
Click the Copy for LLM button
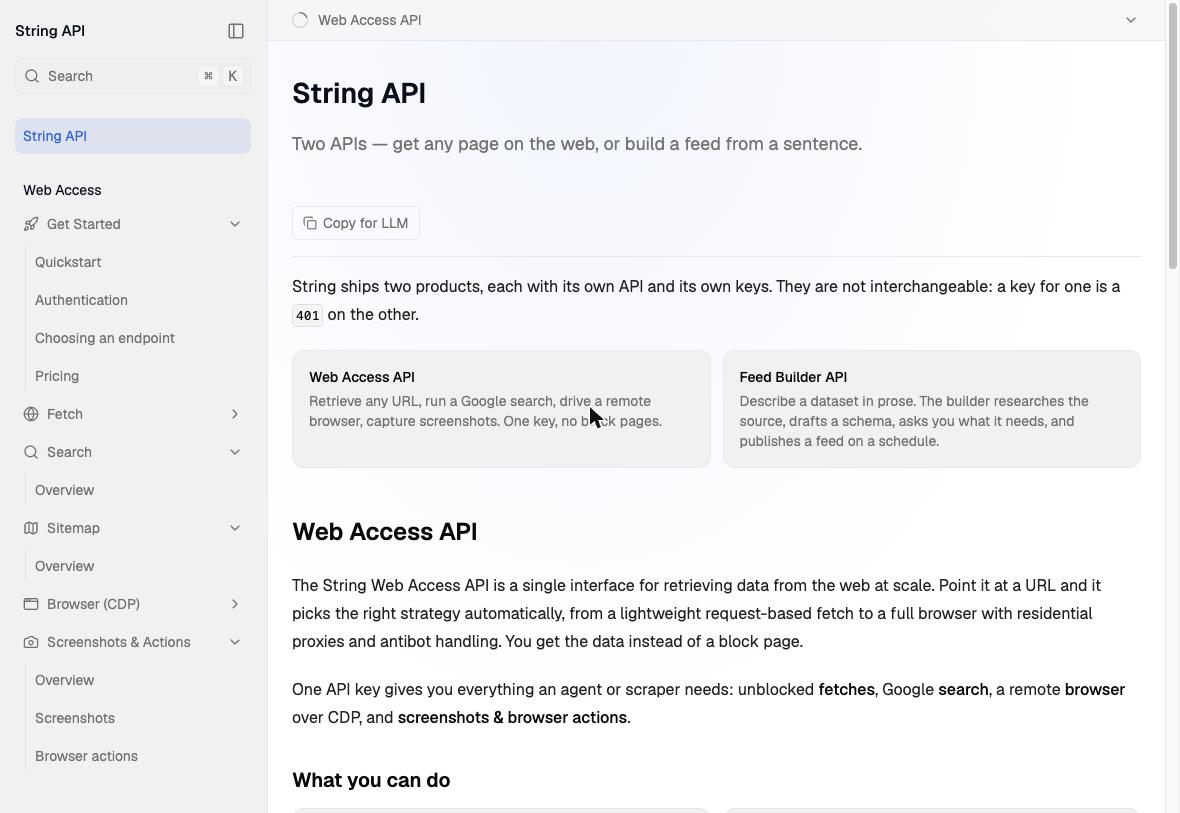356,224
